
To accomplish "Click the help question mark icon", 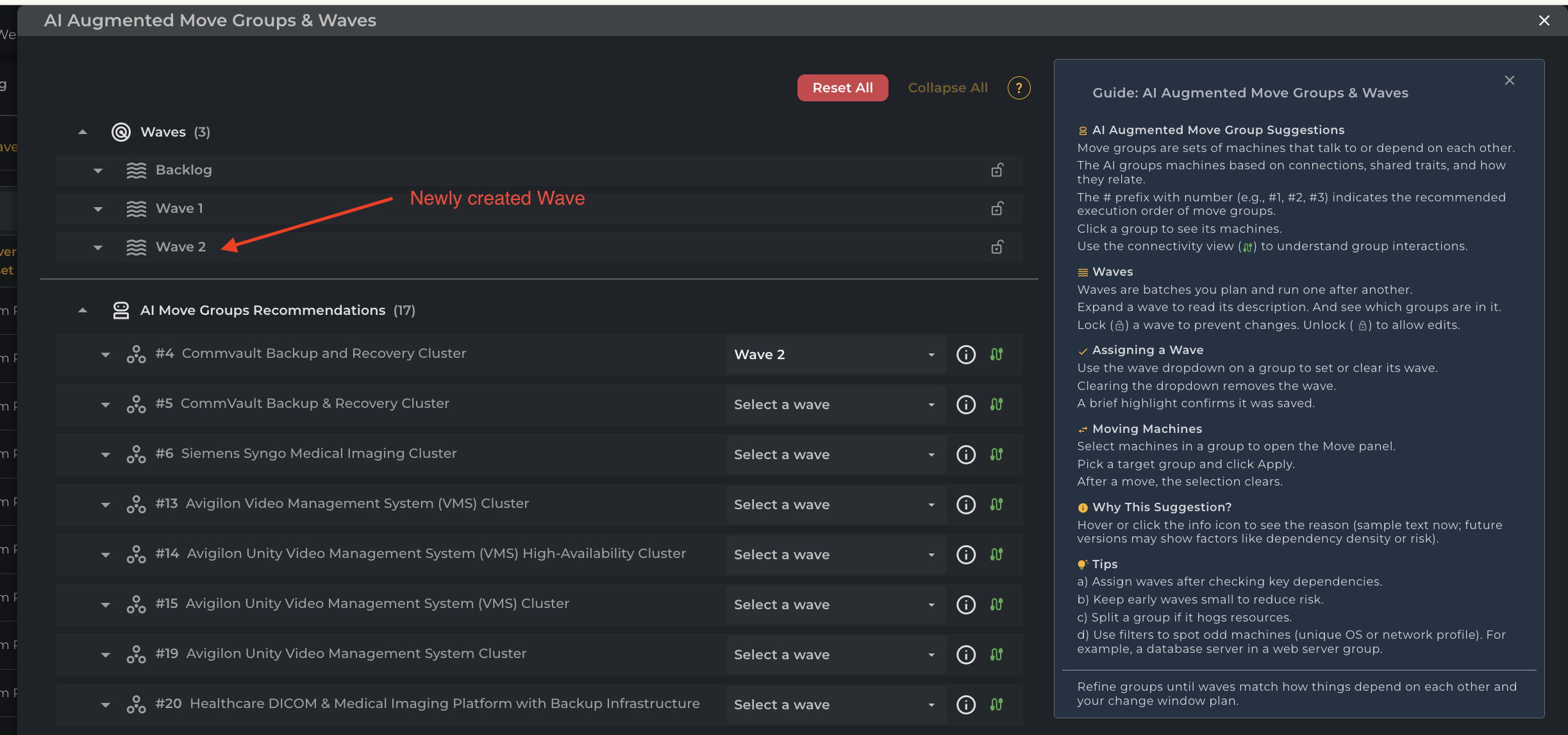I will [x=1019, y=88].
